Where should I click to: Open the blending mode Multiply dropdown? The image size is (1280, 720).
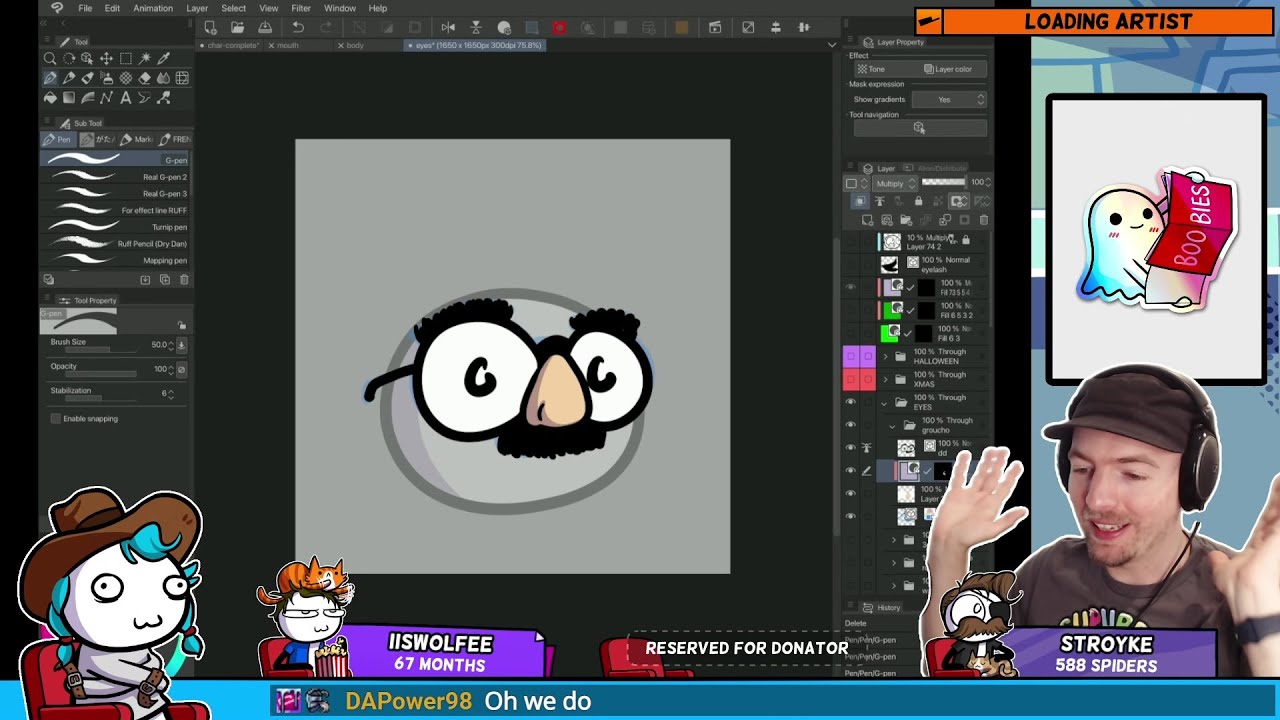895,183
